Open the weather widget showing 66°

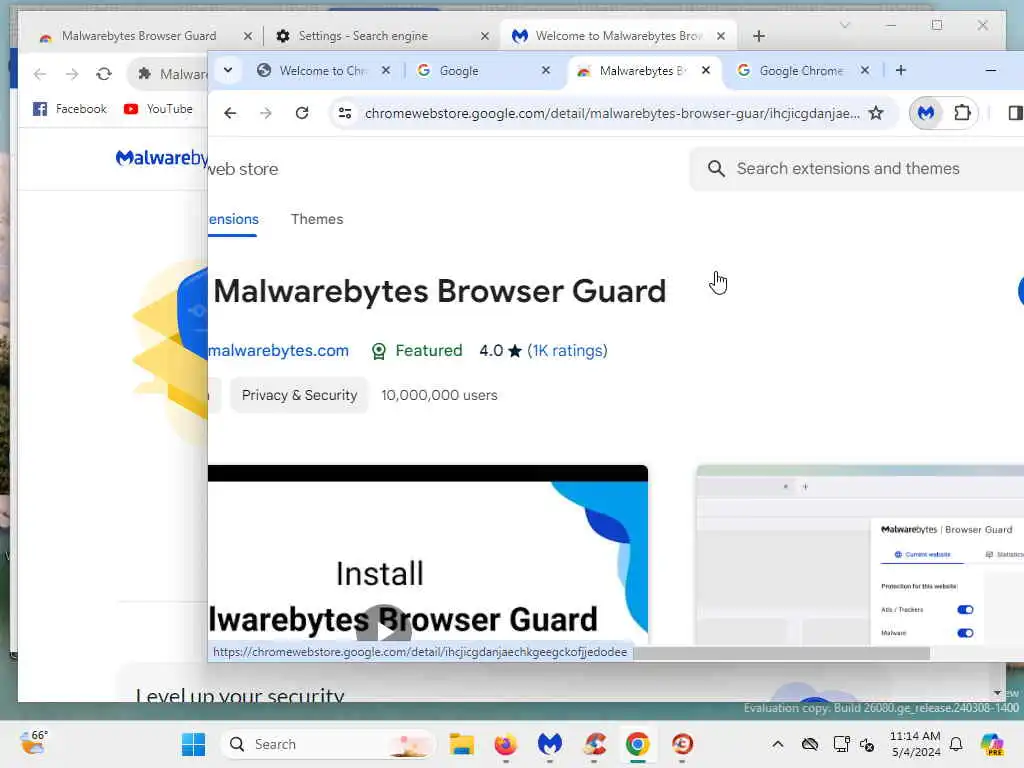click(34, 743)
